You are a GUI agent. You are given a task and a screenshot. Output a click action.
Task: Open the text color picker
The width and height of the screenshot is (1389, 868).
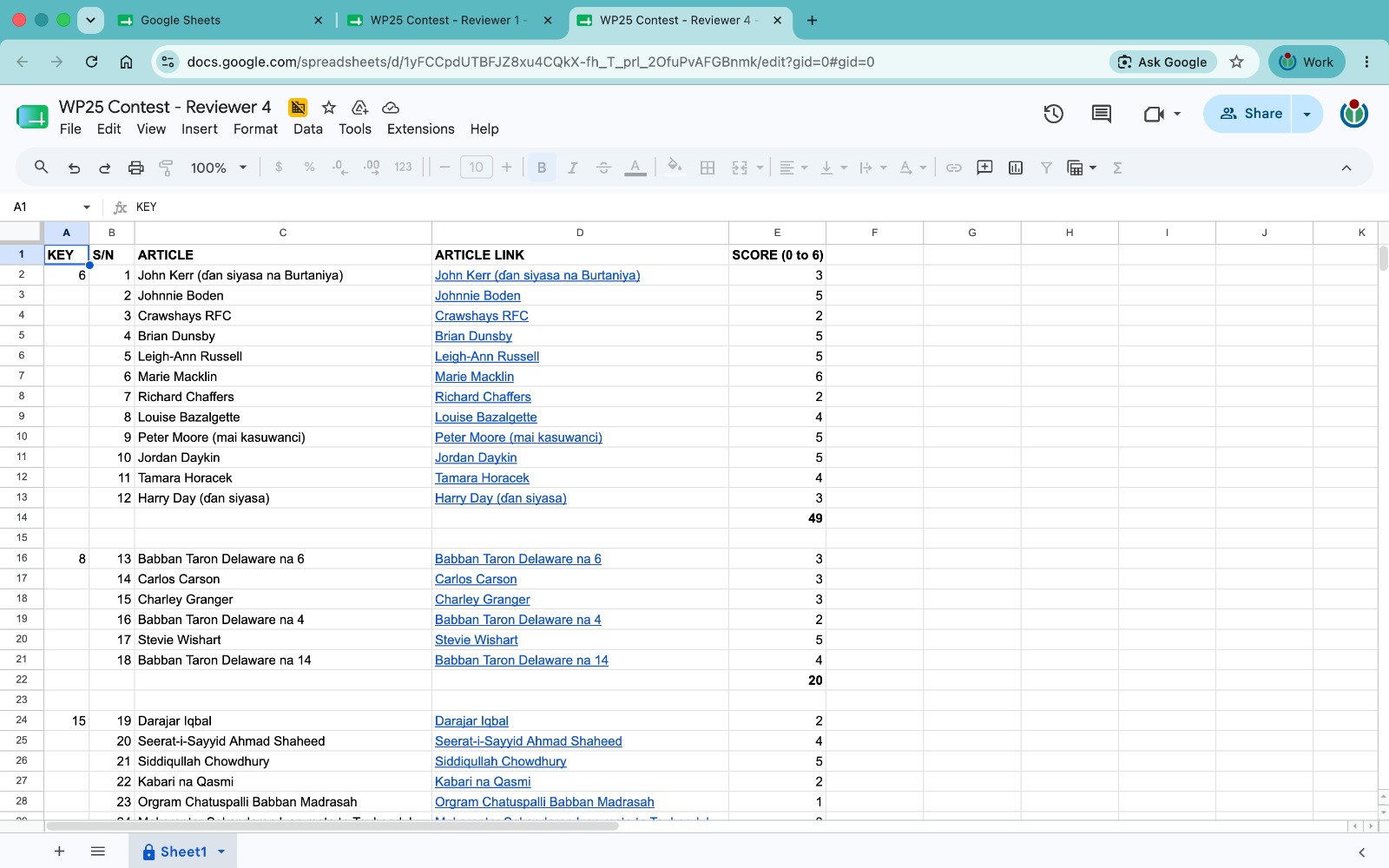635,168
